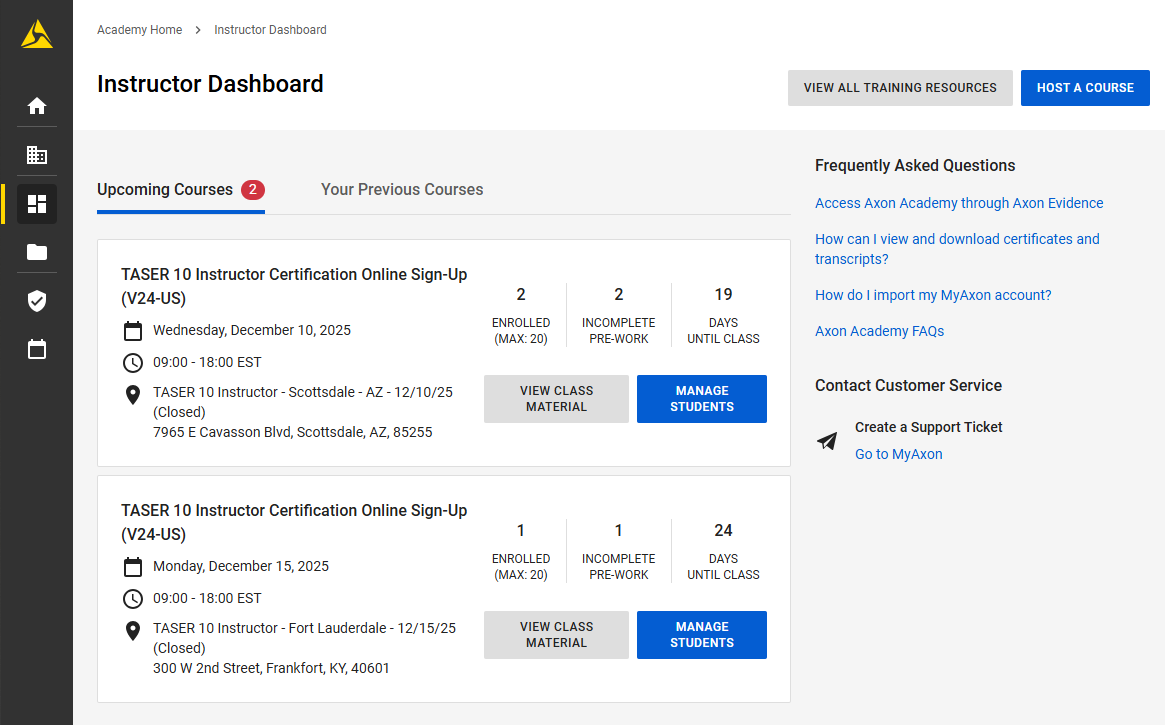Follow the Go to MyAxon link

[898, 454]
